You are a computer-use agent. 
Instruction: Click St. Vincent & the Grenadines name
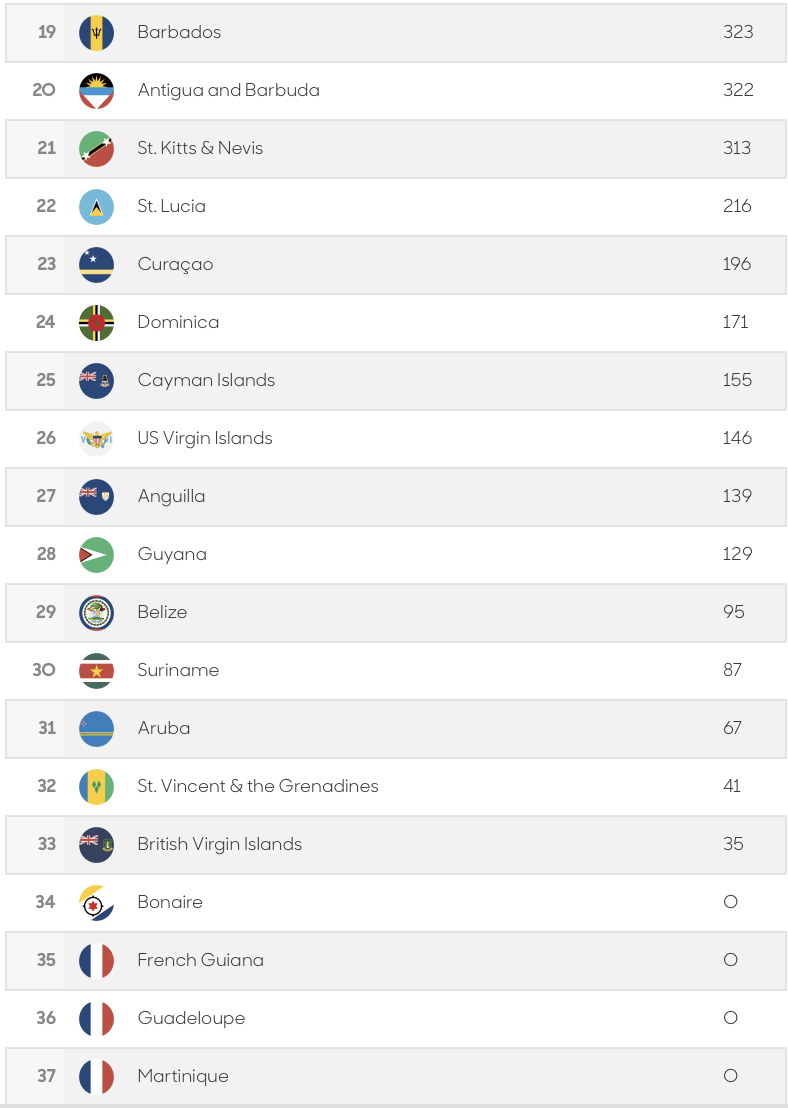258,786
